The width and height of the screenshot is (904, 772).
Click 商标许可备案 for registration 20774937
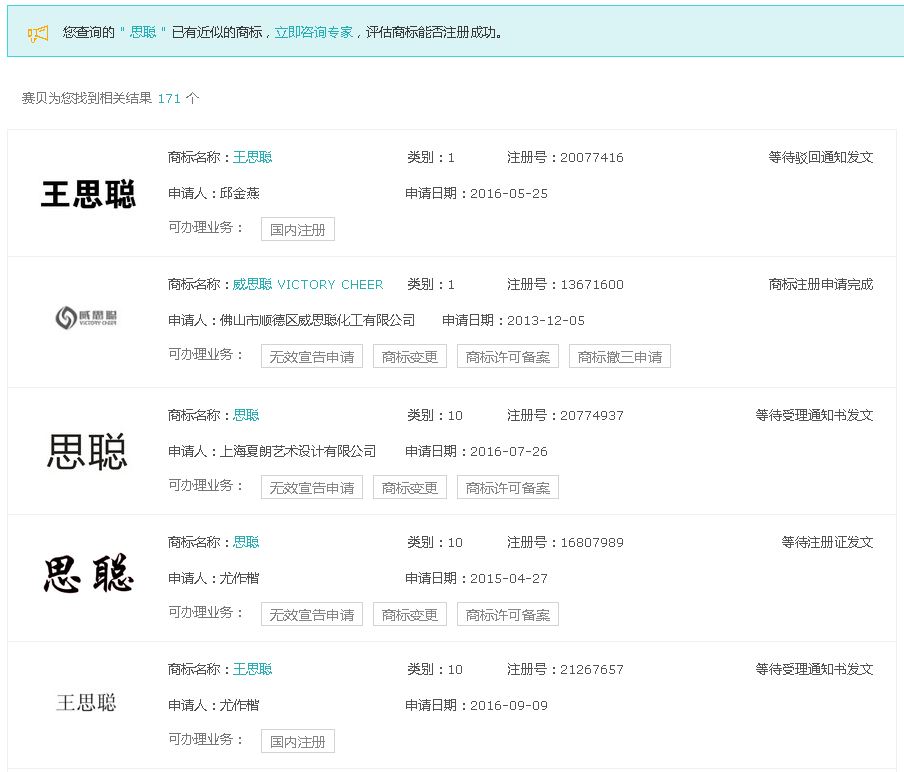point(508,487)
